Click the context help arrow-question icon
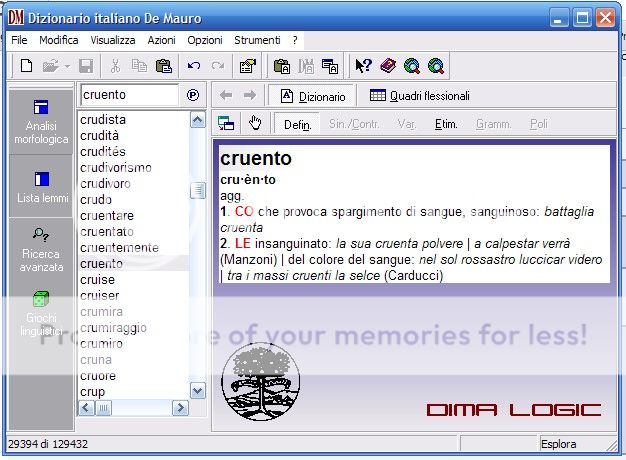Screen dimensions: 626x460 click(x=363, y=65)
